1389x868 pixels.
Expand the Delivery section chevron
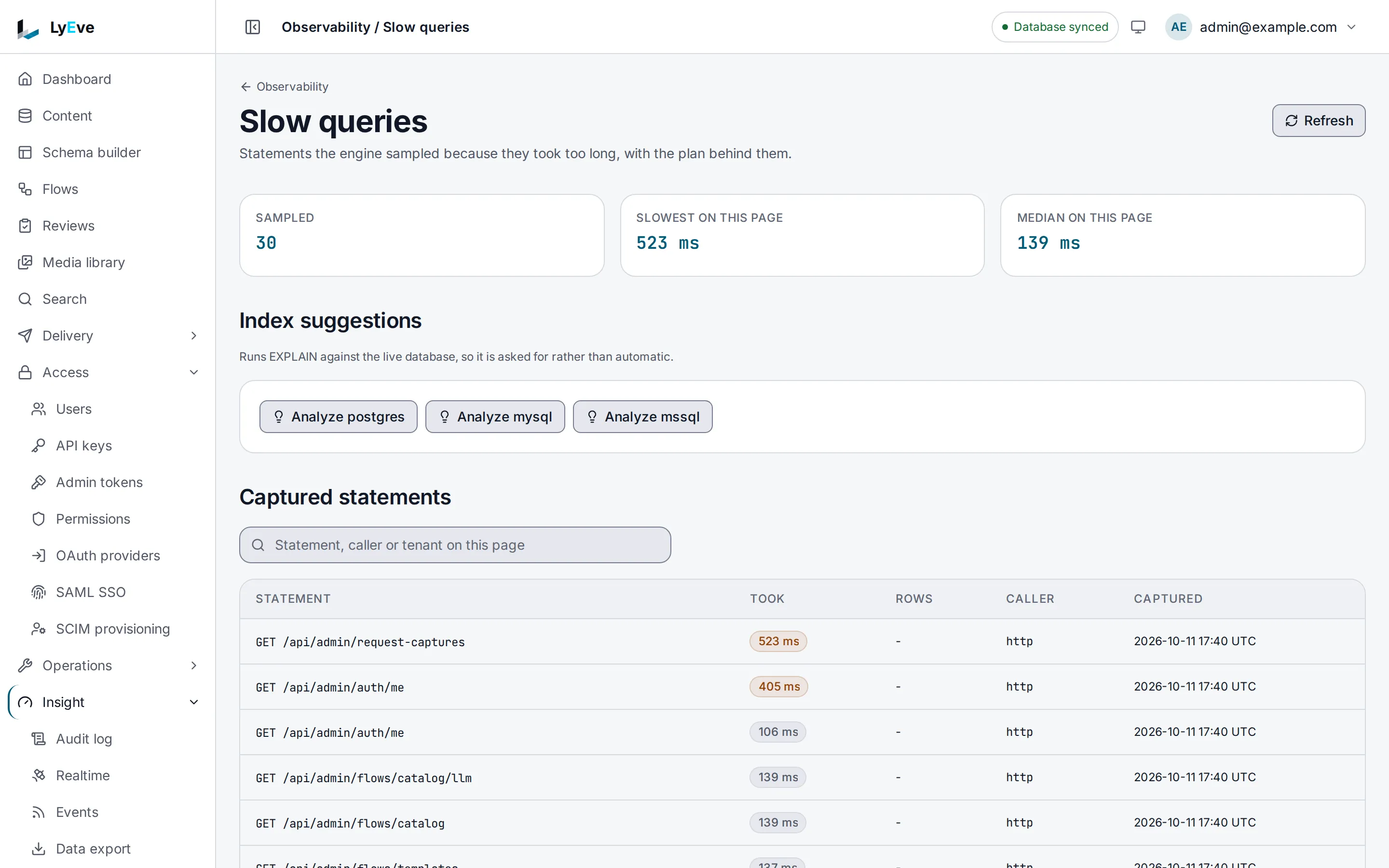(x=193, y=336)
